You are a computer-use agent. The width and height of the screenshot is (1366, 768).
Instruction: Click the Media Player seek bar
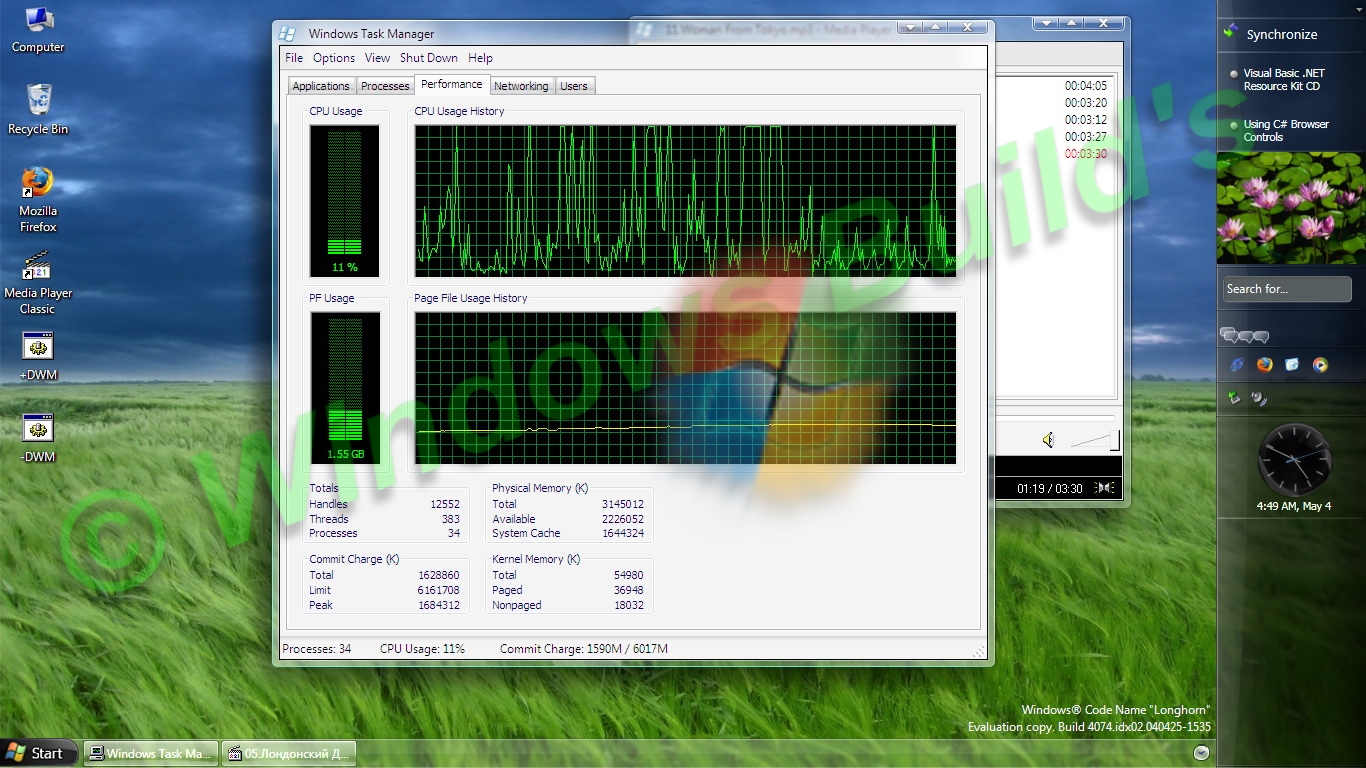point(1055,416)
